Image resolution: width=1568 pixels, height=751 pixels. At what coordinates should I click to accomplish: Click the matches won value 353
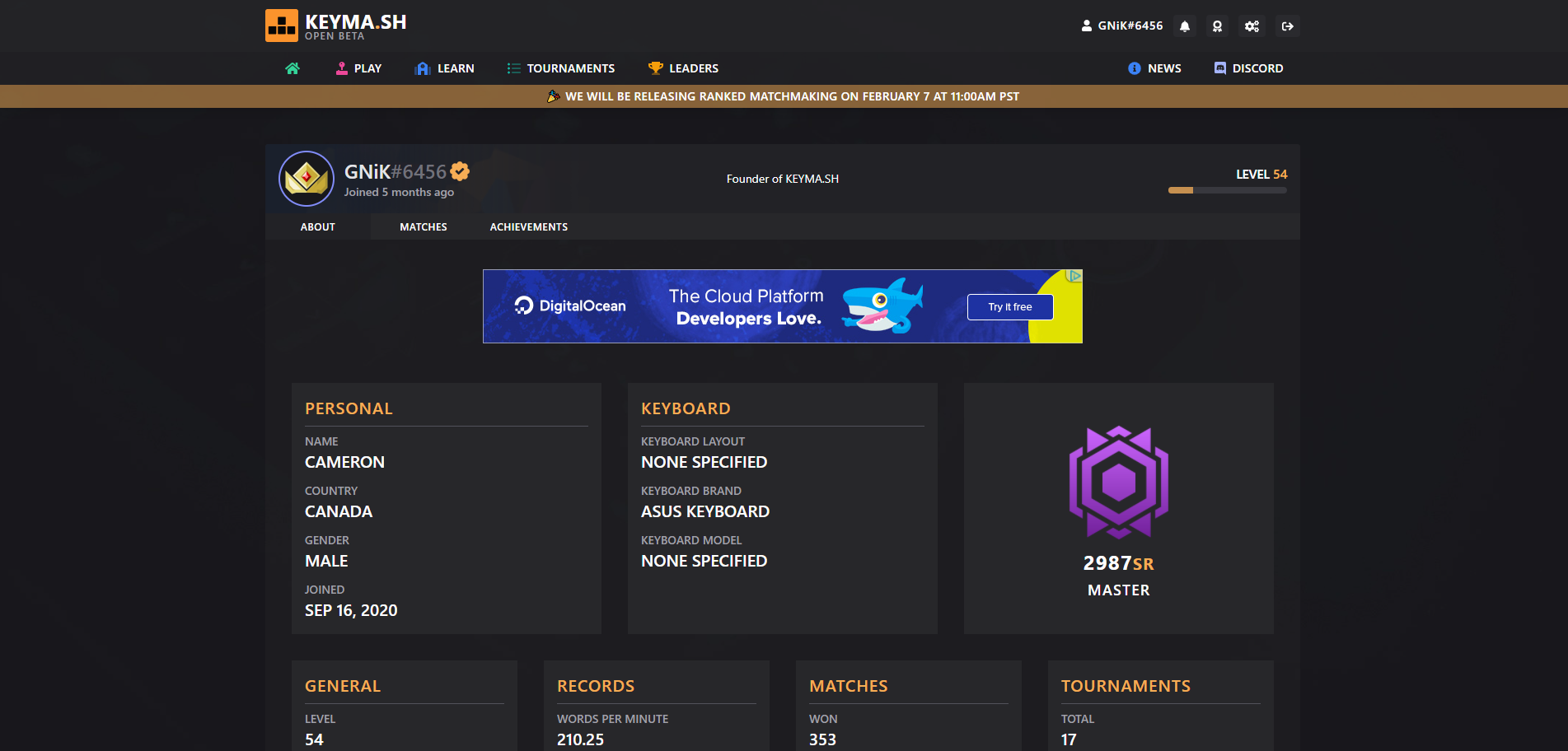pyautogui.click(x=822, y=739)
